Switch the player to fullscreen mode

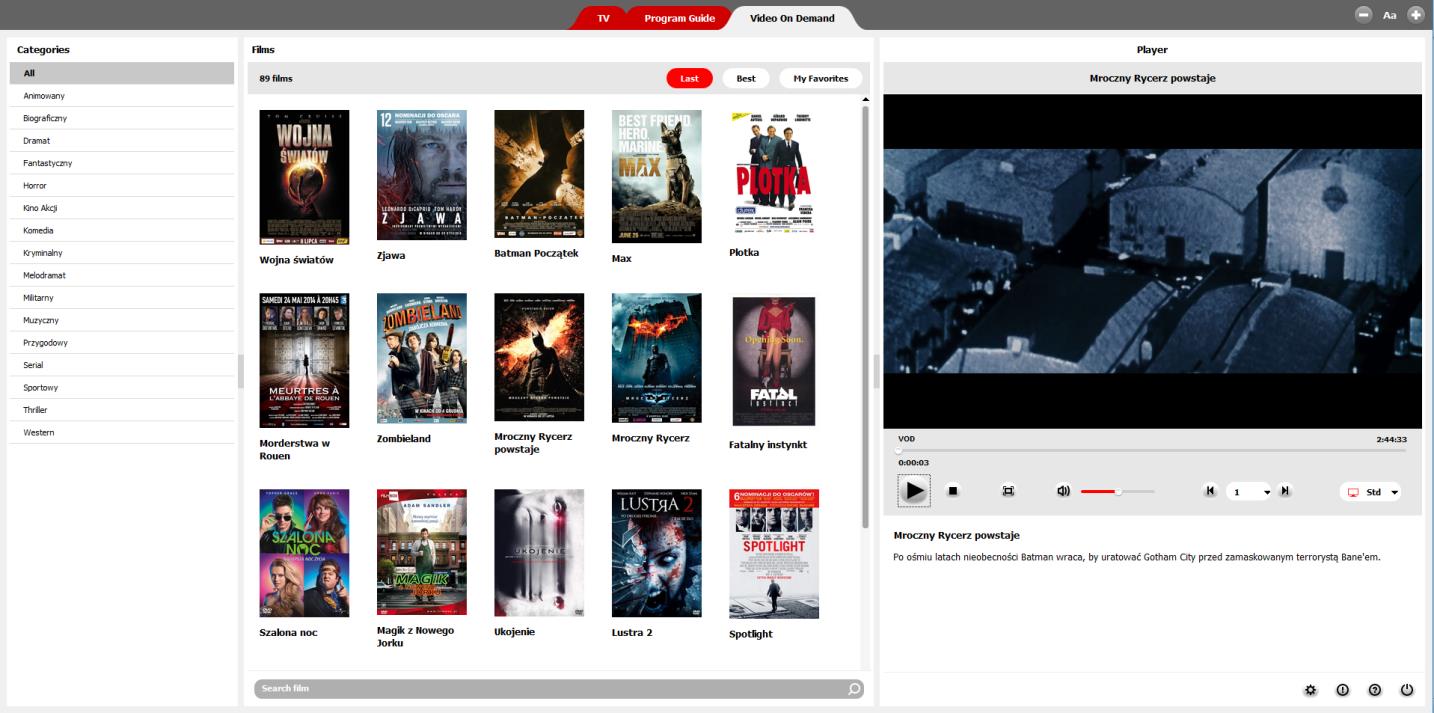1008,491
